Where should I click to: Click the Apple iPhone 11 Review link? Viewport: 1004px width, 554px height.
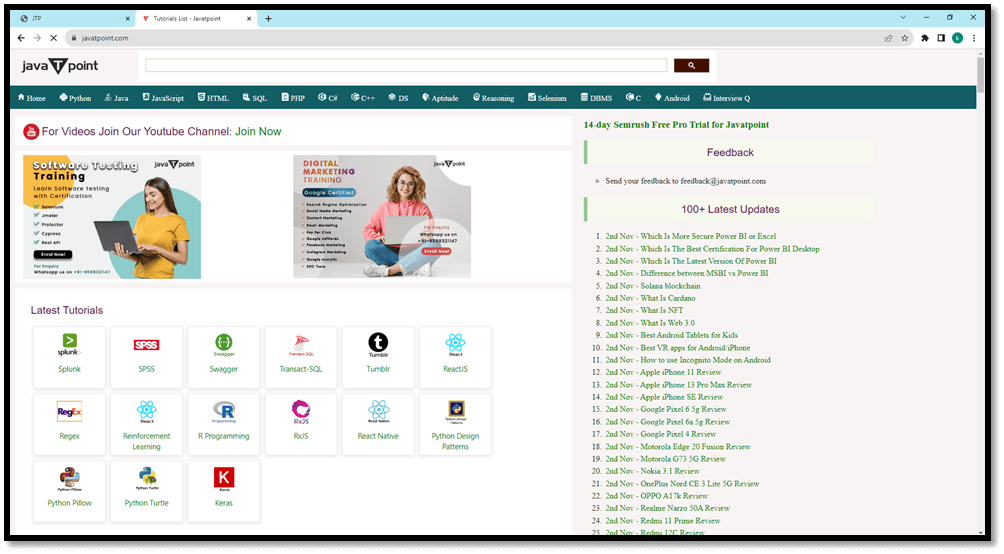663,372
